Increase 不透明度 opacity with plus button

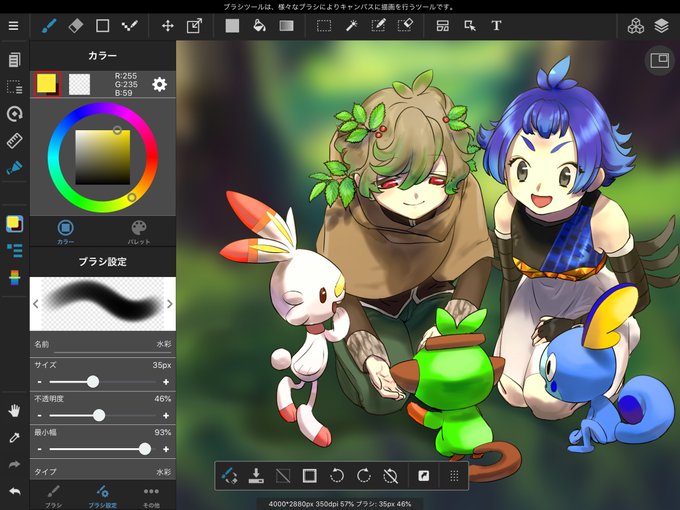tap(166, 415)
